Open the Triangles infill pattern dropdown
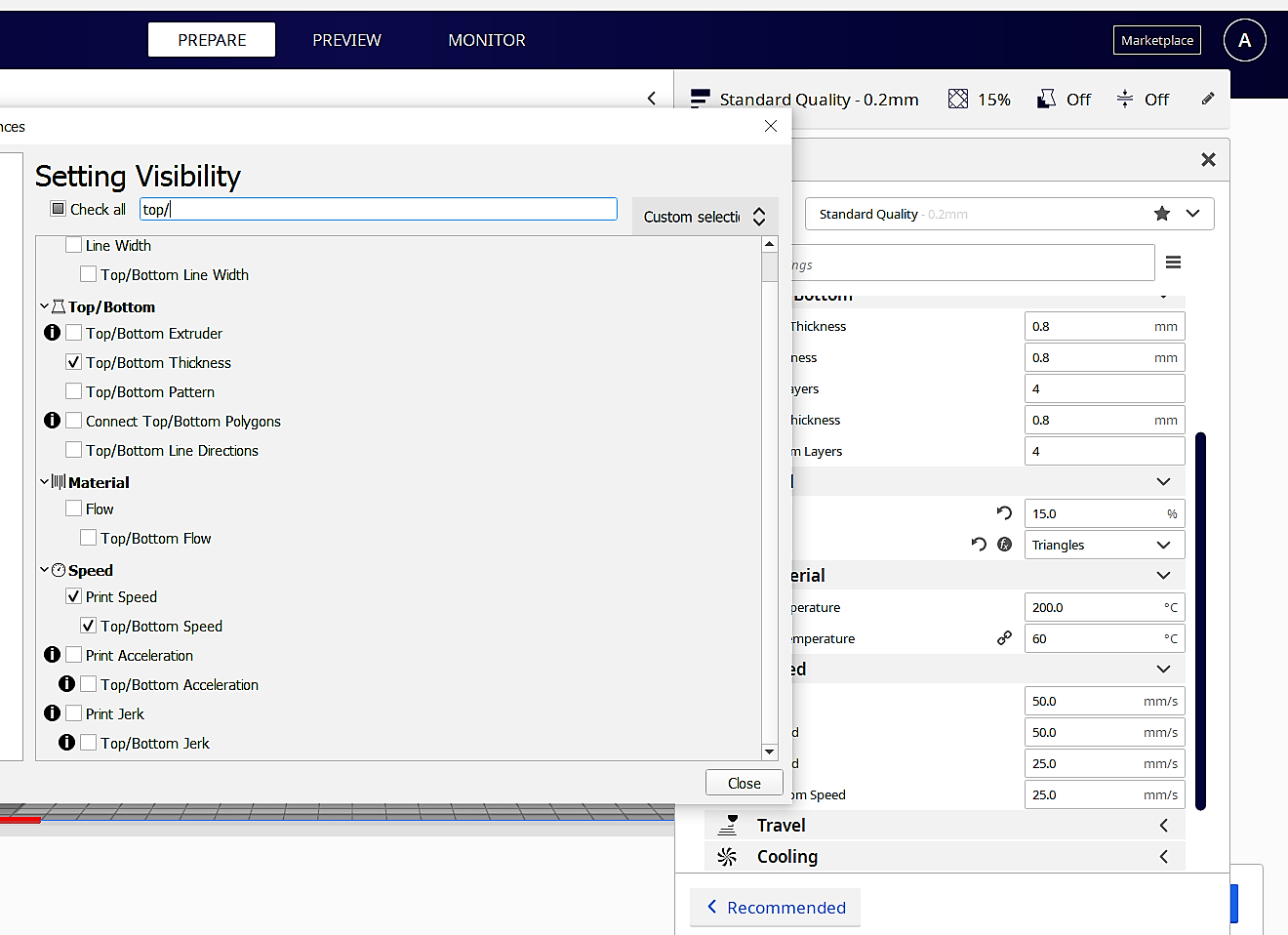This screenshot has height=935, width=1288. 1105,545
